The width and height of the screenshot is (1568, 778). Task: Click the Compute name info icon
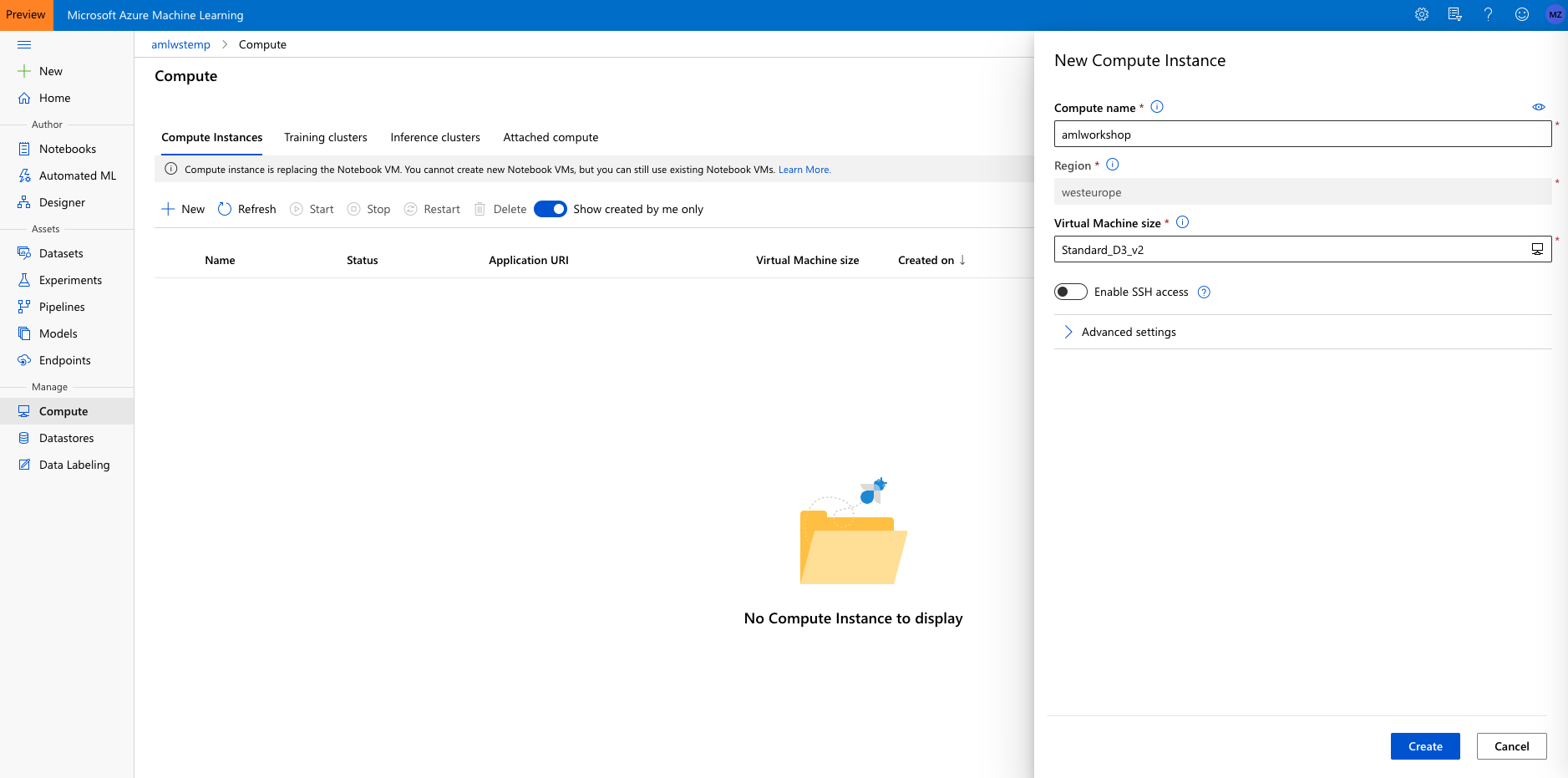coord(1157,107)
